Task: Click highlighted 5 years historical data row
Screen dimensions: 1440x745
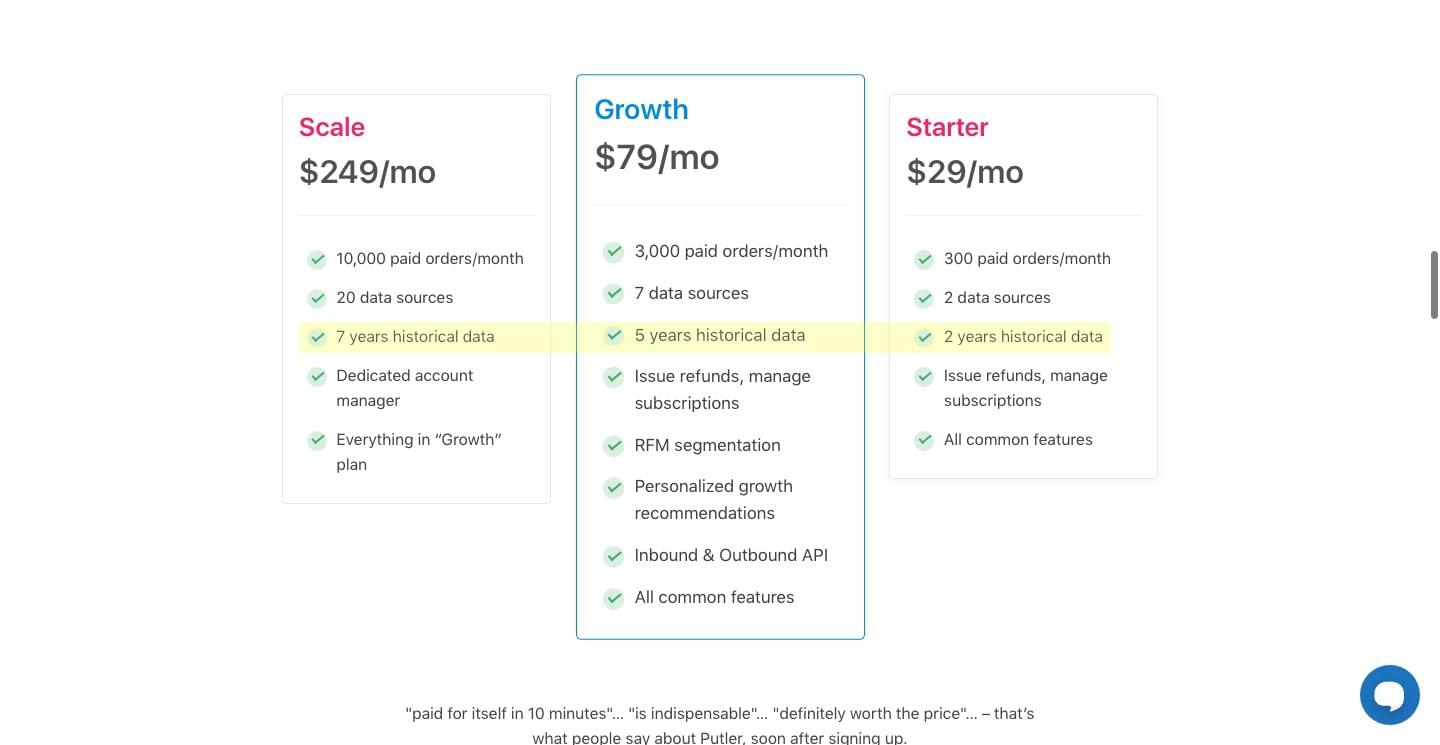Action: tap(720, 336)
